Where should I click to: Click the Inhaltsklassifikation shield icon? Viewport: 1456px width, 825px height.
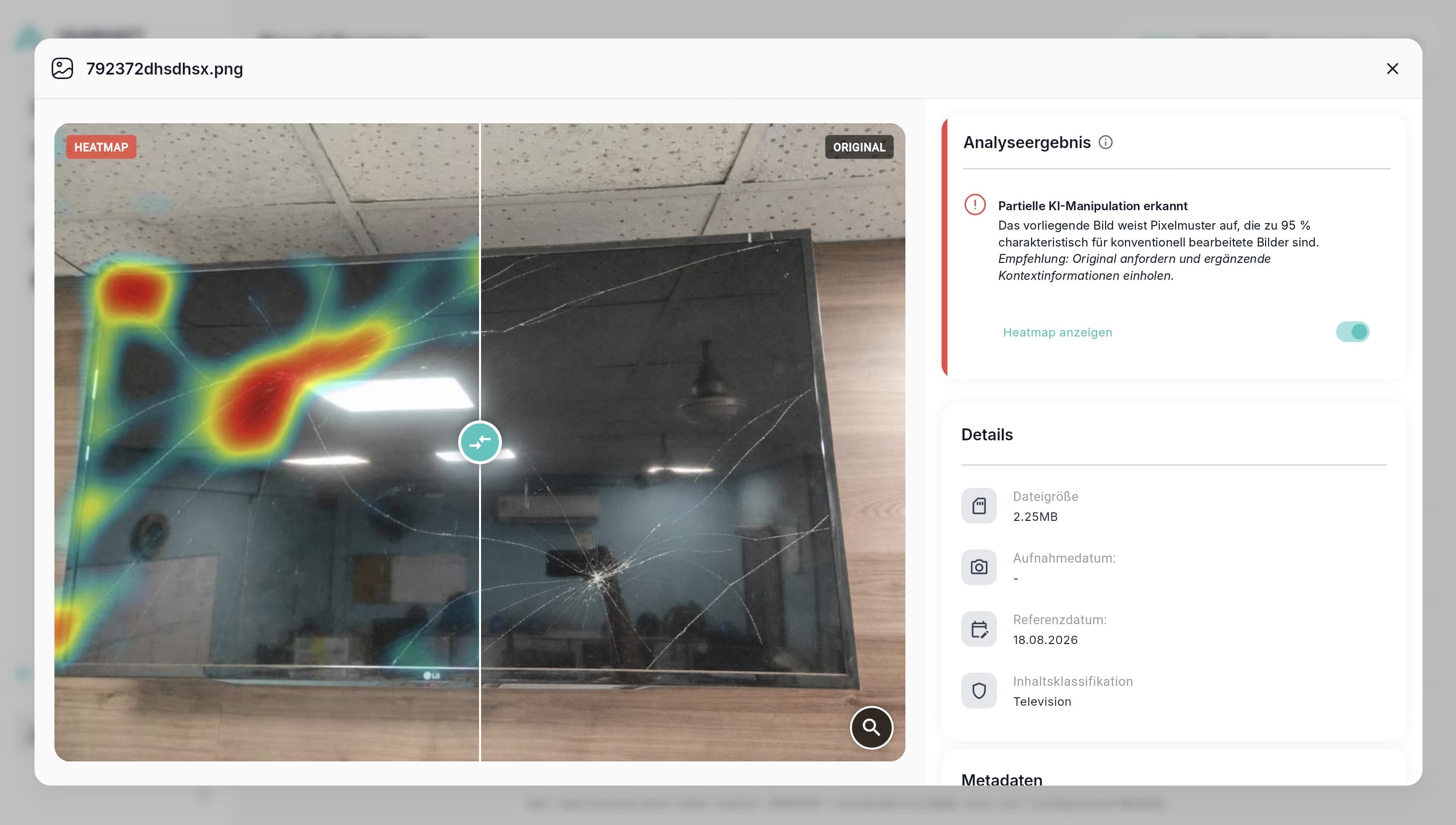tap(979, 691)
